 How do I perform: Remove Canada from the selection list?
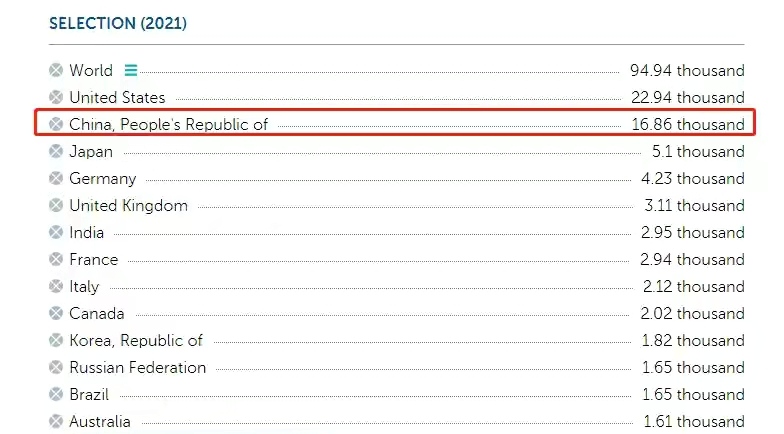[56, 314]
